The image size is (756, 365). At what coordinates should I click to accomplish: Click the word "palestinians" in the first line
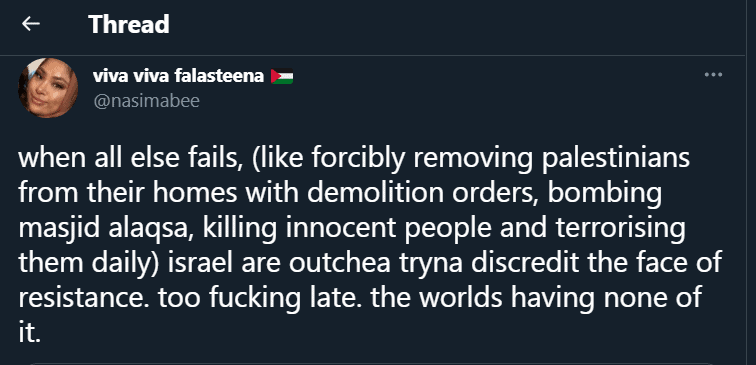[615, 159]
